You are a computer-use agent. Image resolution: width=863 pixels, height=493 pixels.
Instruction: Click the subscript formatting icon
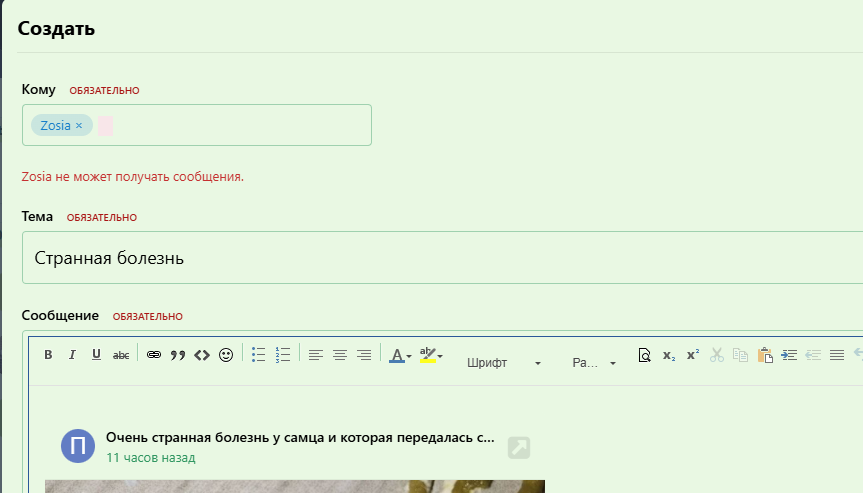pos(669,355)
